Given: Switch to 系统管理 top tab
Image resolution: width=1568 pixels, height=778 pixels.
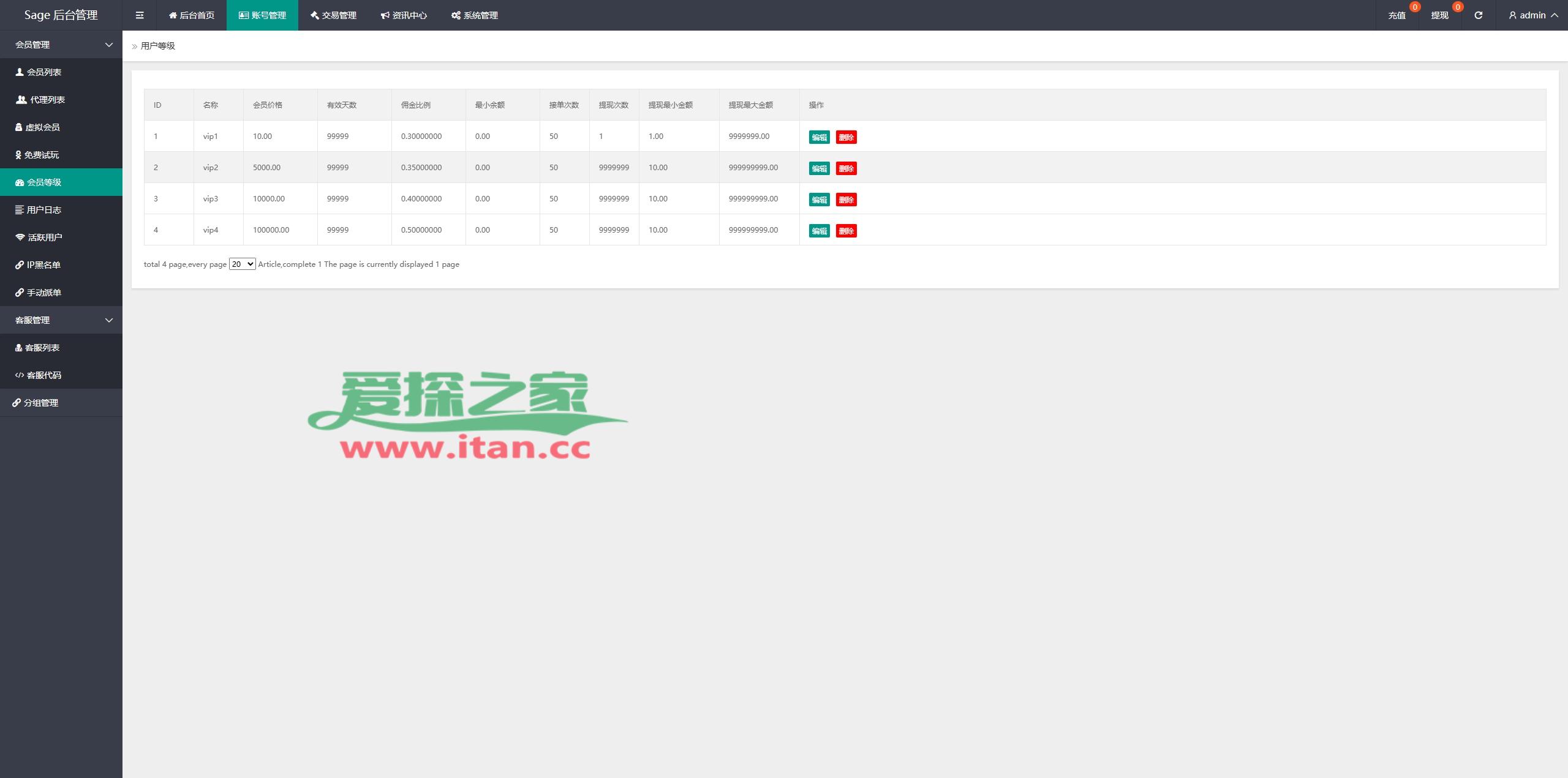Looking at the screenshot, I should point(475,15).
